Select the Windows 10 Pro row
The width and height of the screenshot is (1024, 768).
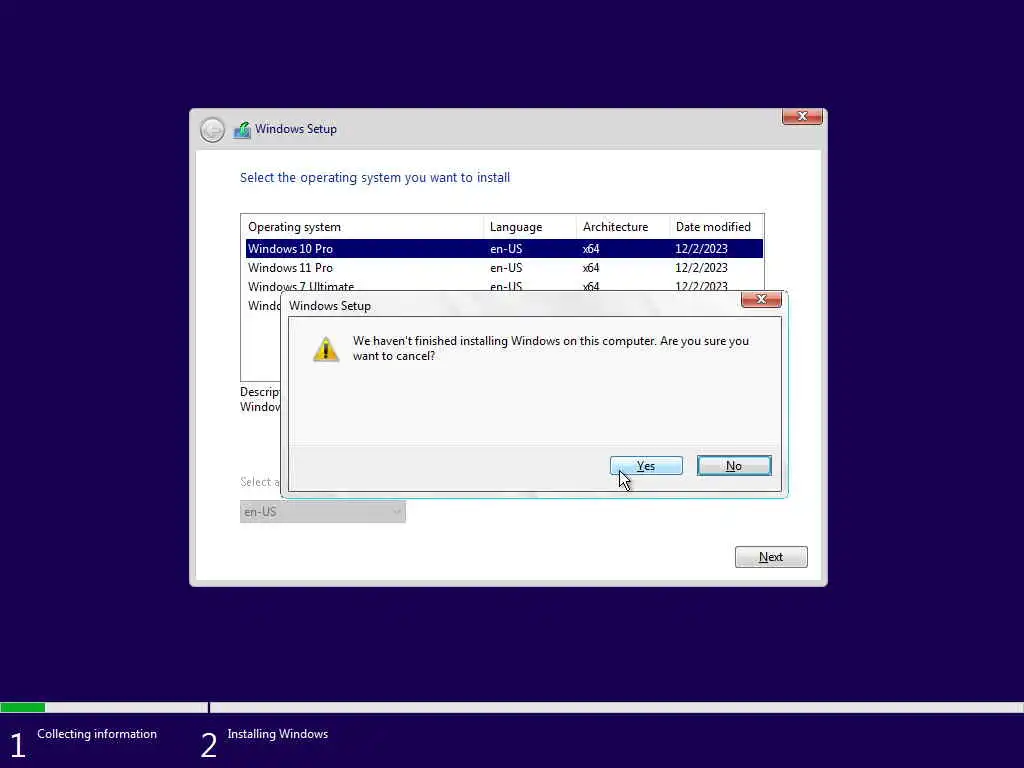504,249
